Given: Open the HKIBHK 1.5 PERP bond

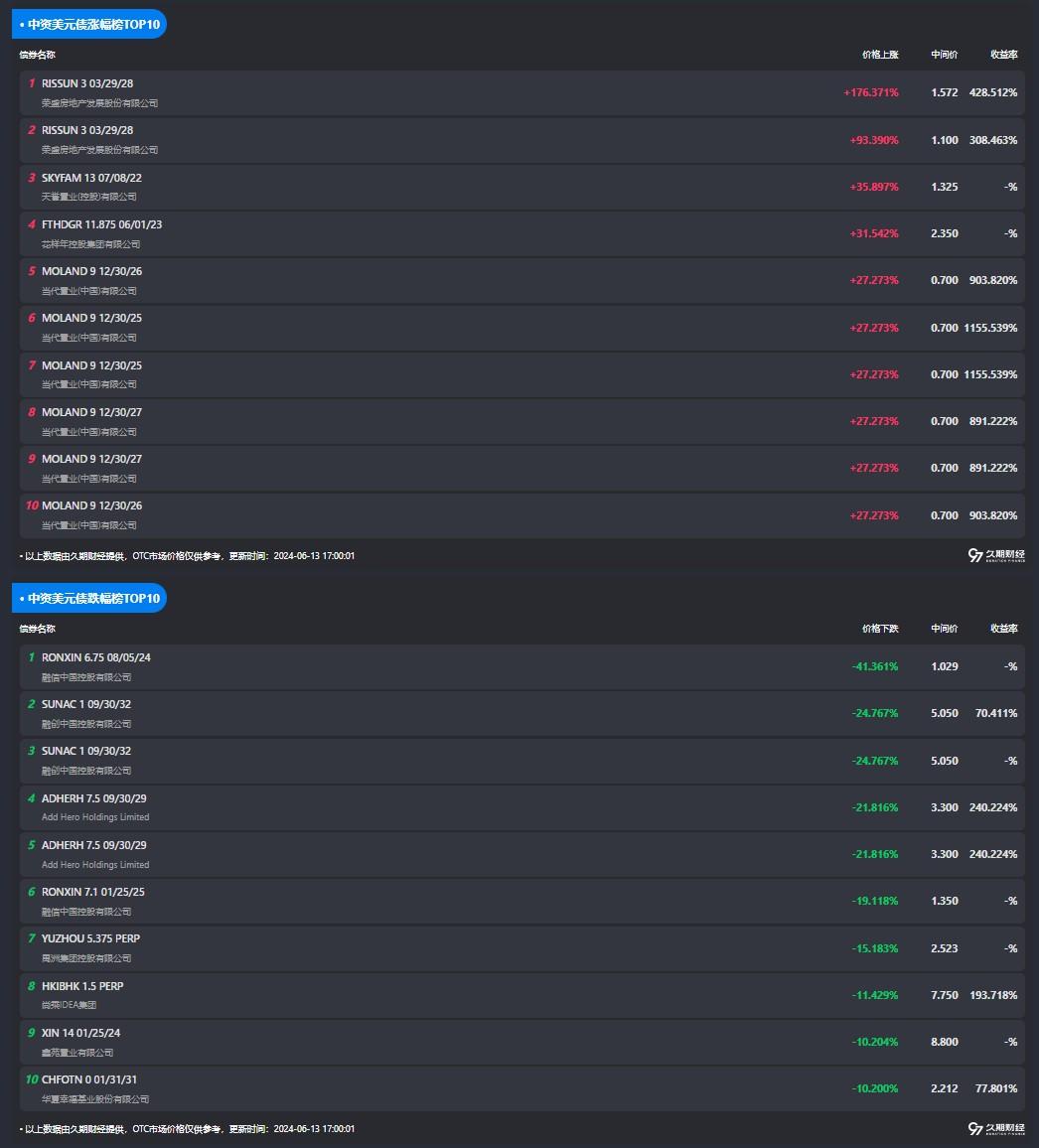Looking at the screenshot, I should tap(82, 986).
